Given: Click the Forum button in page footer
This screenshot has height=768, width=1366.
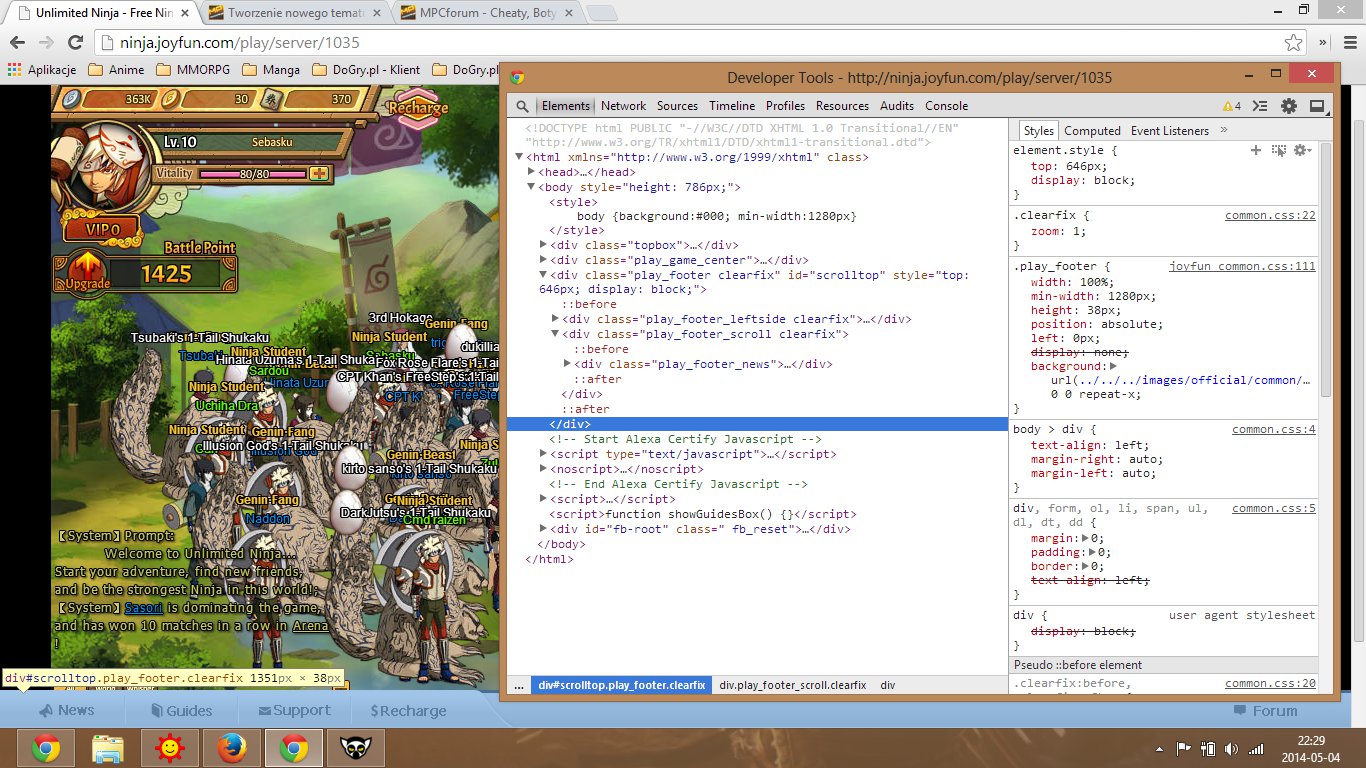Looking at the screenshot, I should tap(1265, 711).
